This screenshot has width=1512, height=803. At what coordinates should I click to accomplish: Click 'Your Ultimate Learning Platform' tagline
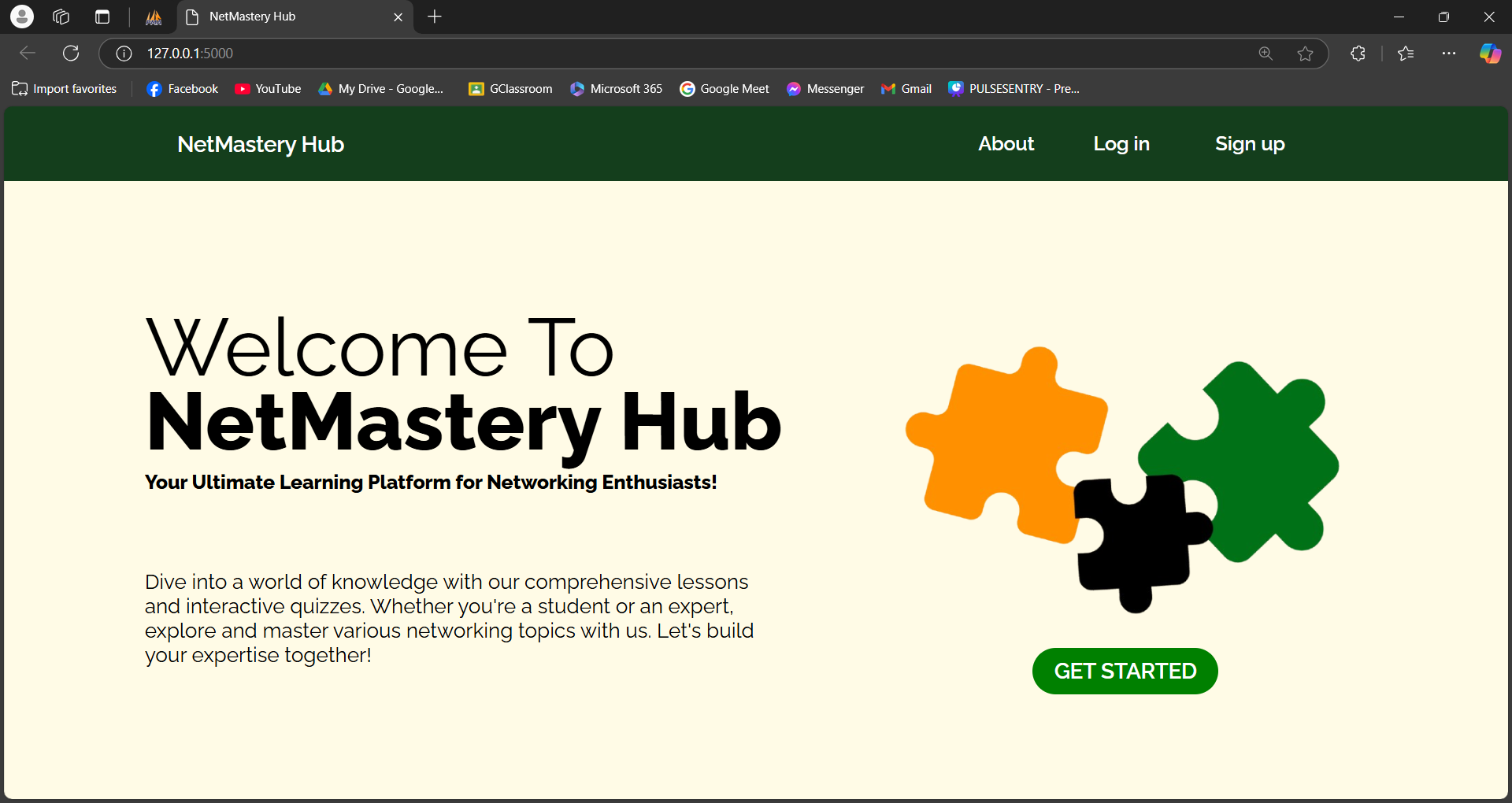[x=431, y=482]
